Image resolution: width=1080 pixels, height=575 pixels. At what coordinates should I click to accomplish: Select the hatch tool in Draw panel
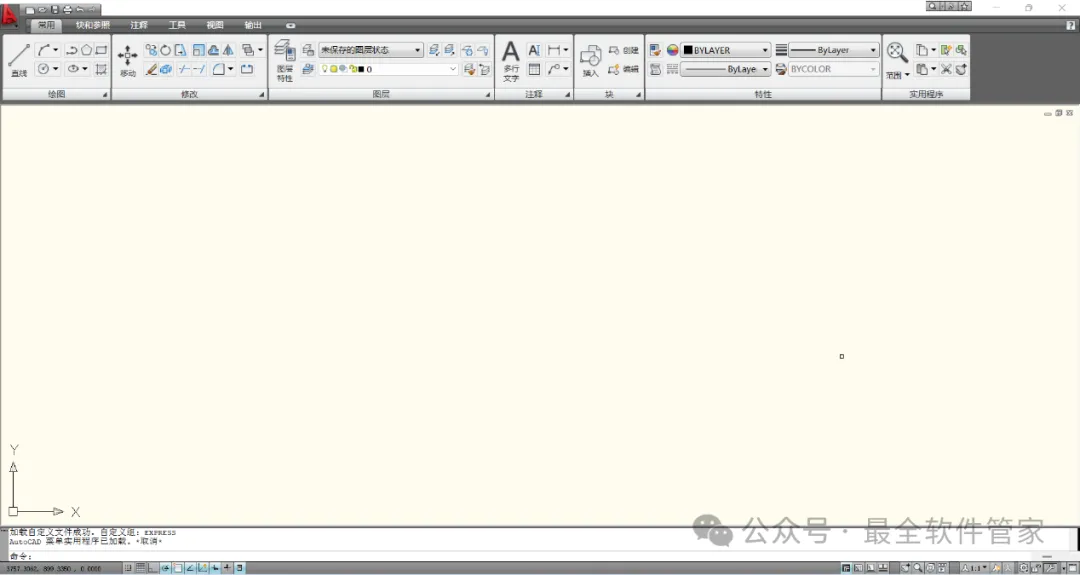click(x=101, y=69)
